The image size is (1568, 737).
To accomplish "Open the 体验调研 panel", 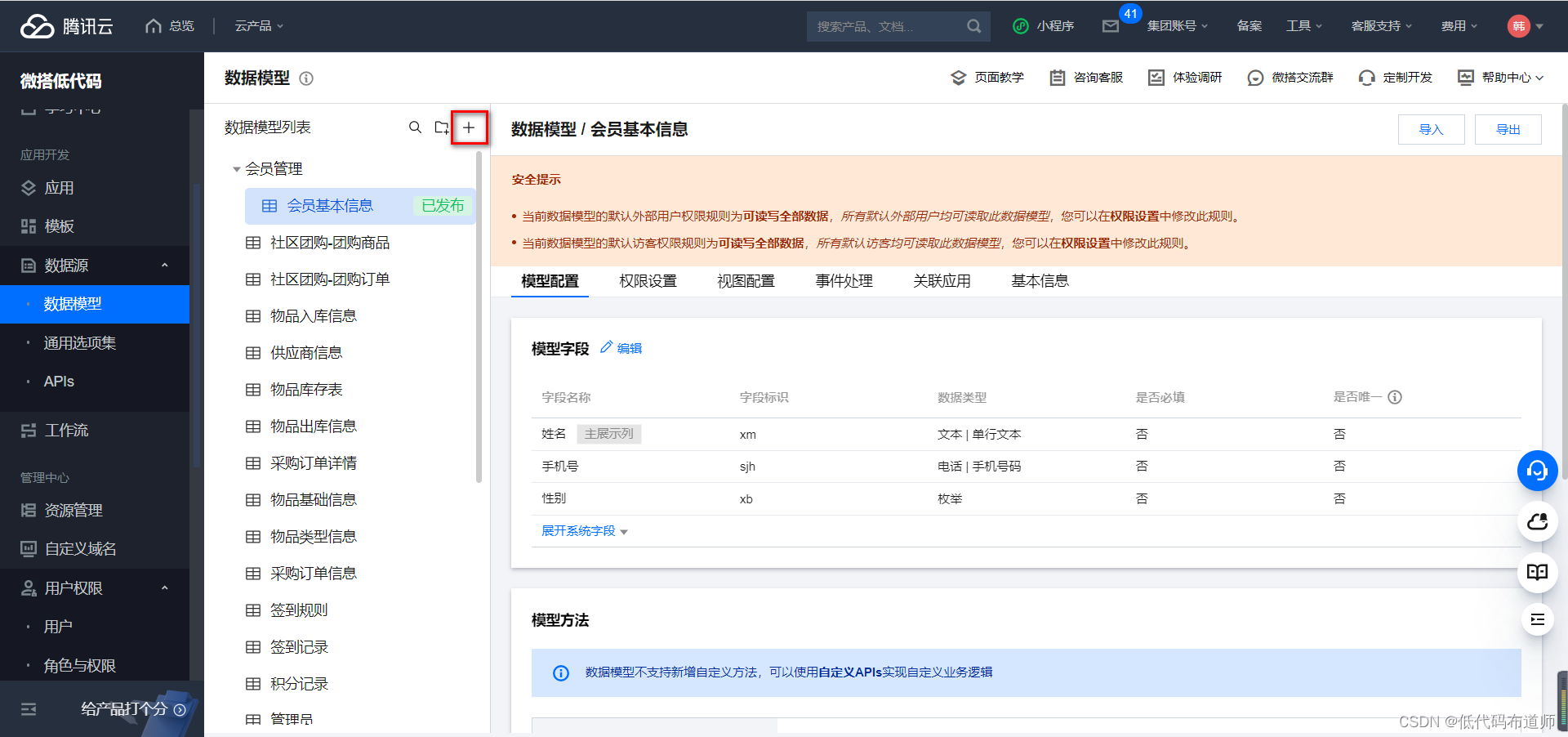I will click(1184, 78).
